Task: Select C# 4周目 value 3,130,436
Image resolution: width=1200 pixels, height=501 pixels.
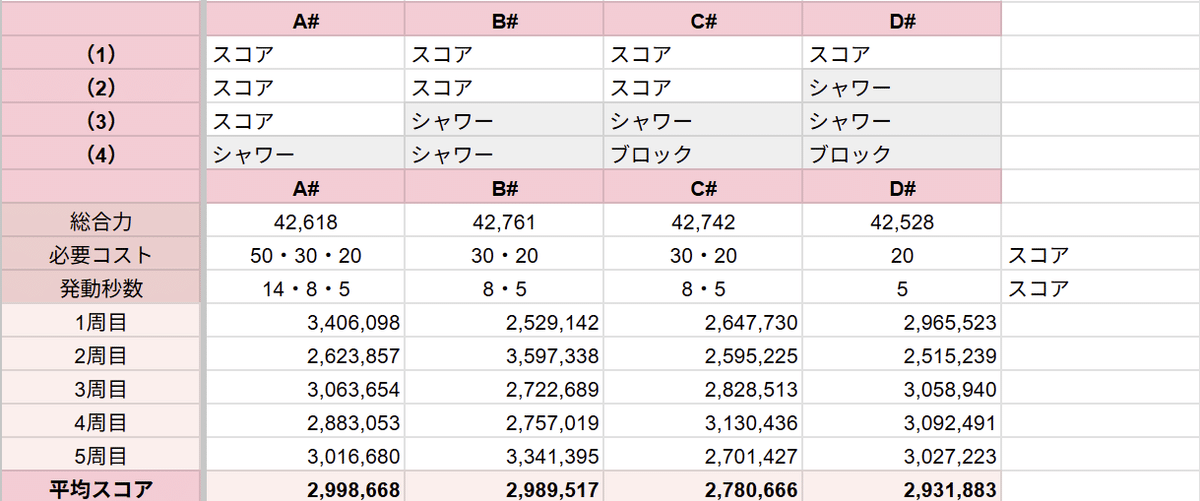Action: (703, 422)
